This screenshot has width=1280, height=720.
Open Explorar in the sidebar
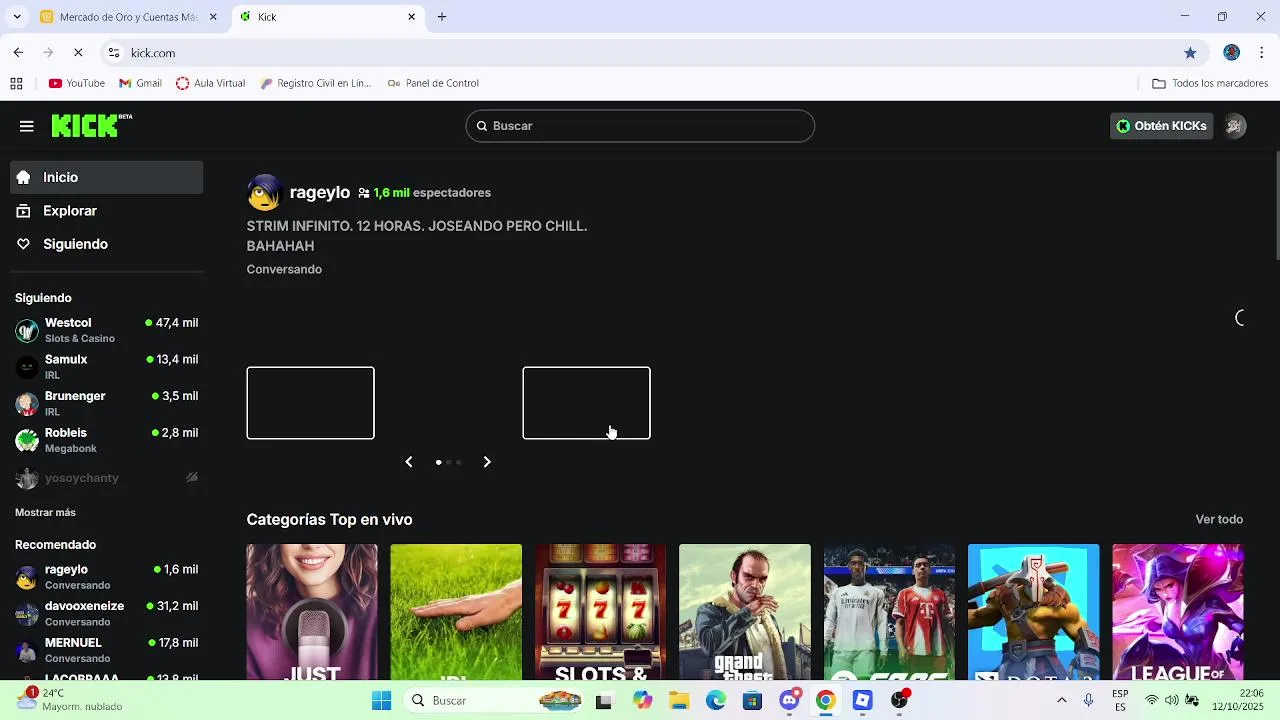[107, 211]
